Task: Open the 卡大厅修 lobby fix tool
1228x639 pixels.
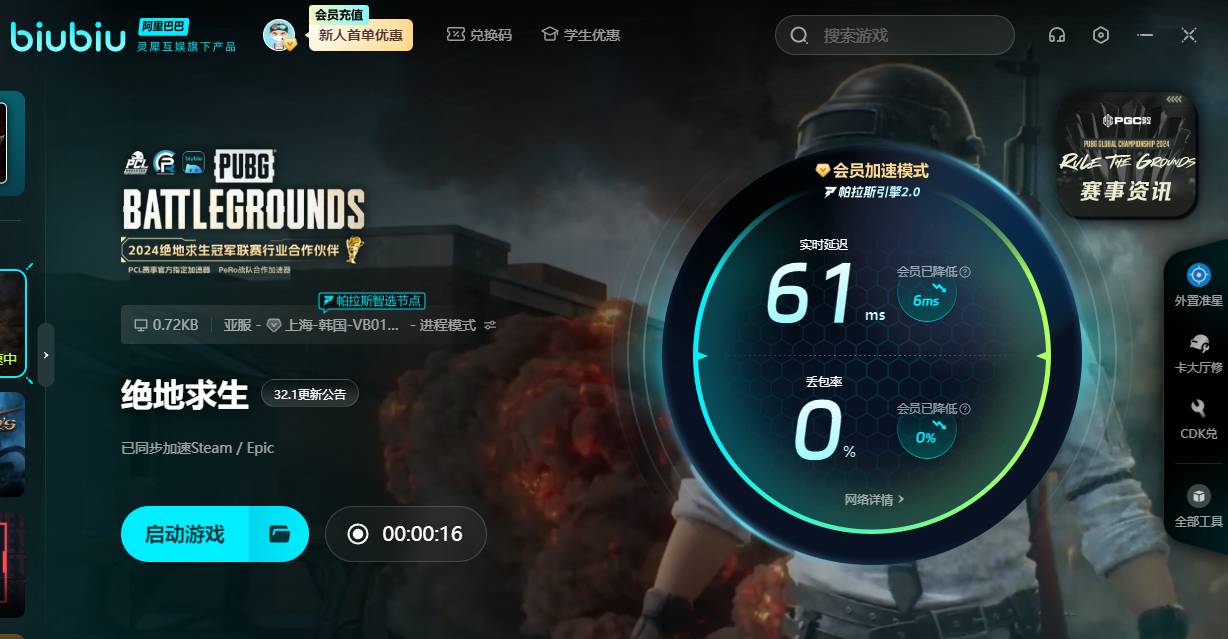Action: (x=1198, y=352)
